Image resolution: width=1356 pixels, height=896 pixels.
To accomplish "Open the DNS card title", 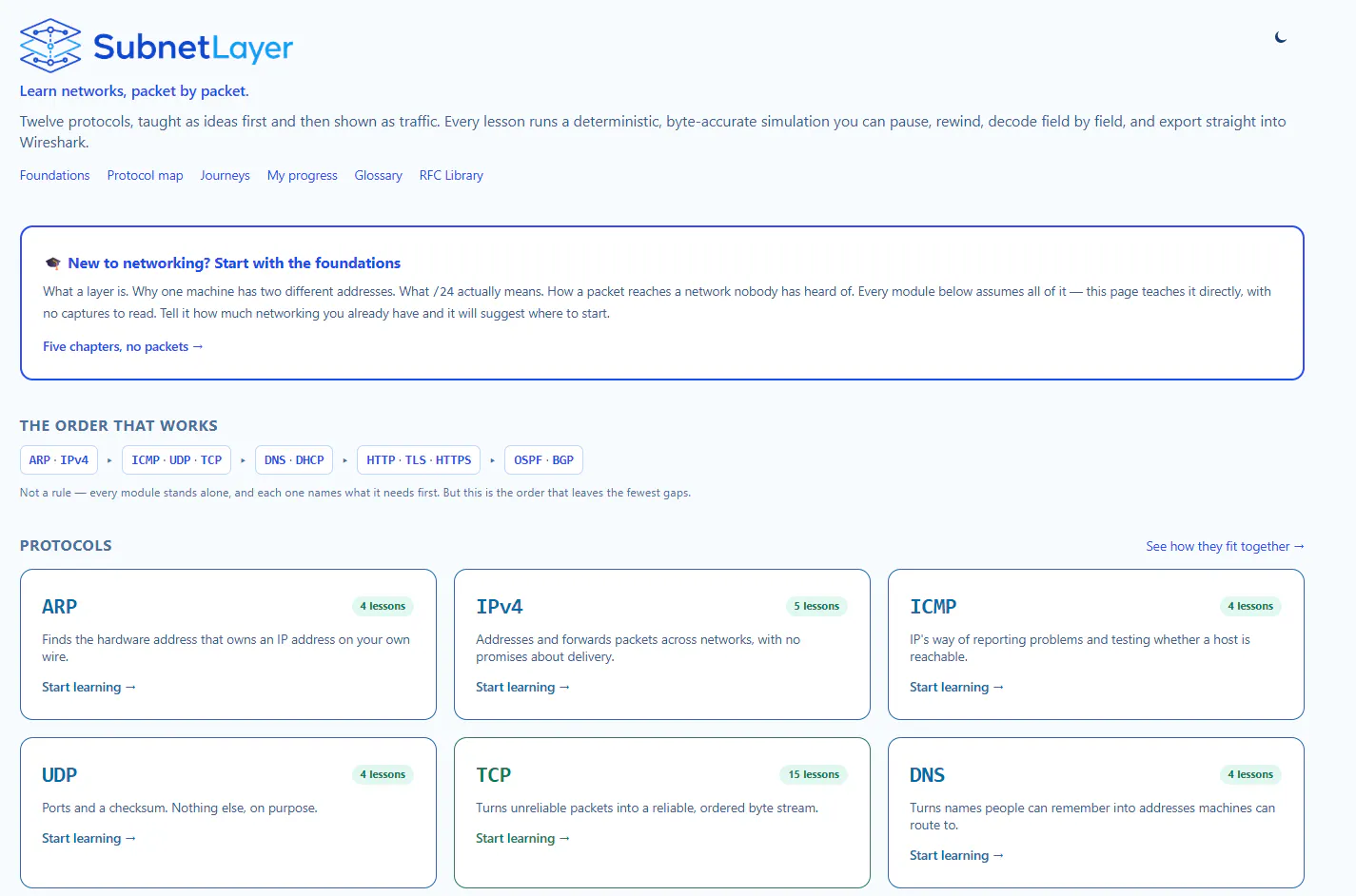I will [927, 775].
